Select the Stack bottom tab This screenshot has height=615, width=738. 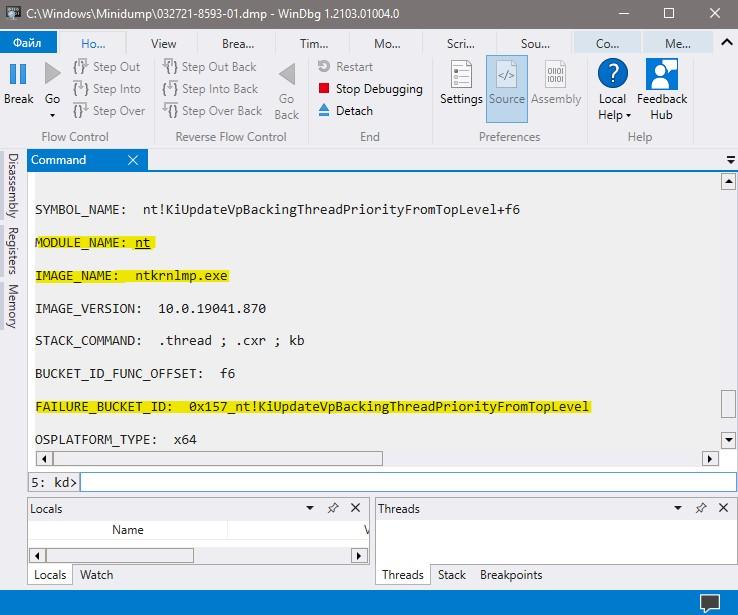pos(452,575)
